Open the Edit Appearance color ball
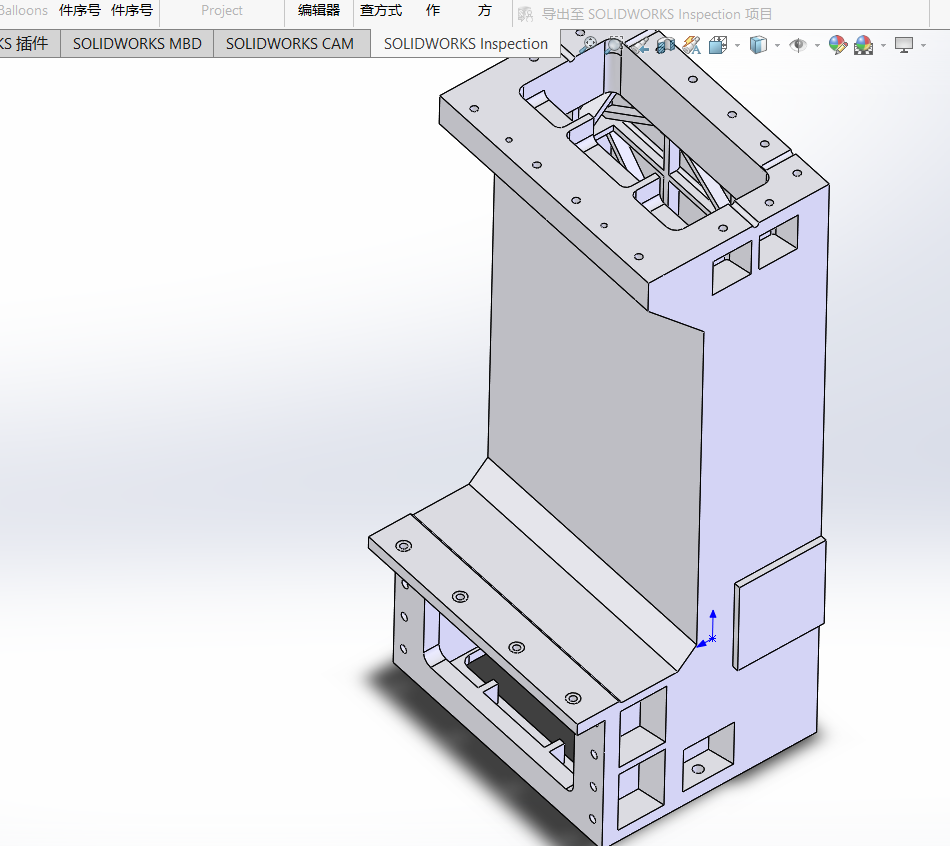950x846 pixels. coord(838,45)
